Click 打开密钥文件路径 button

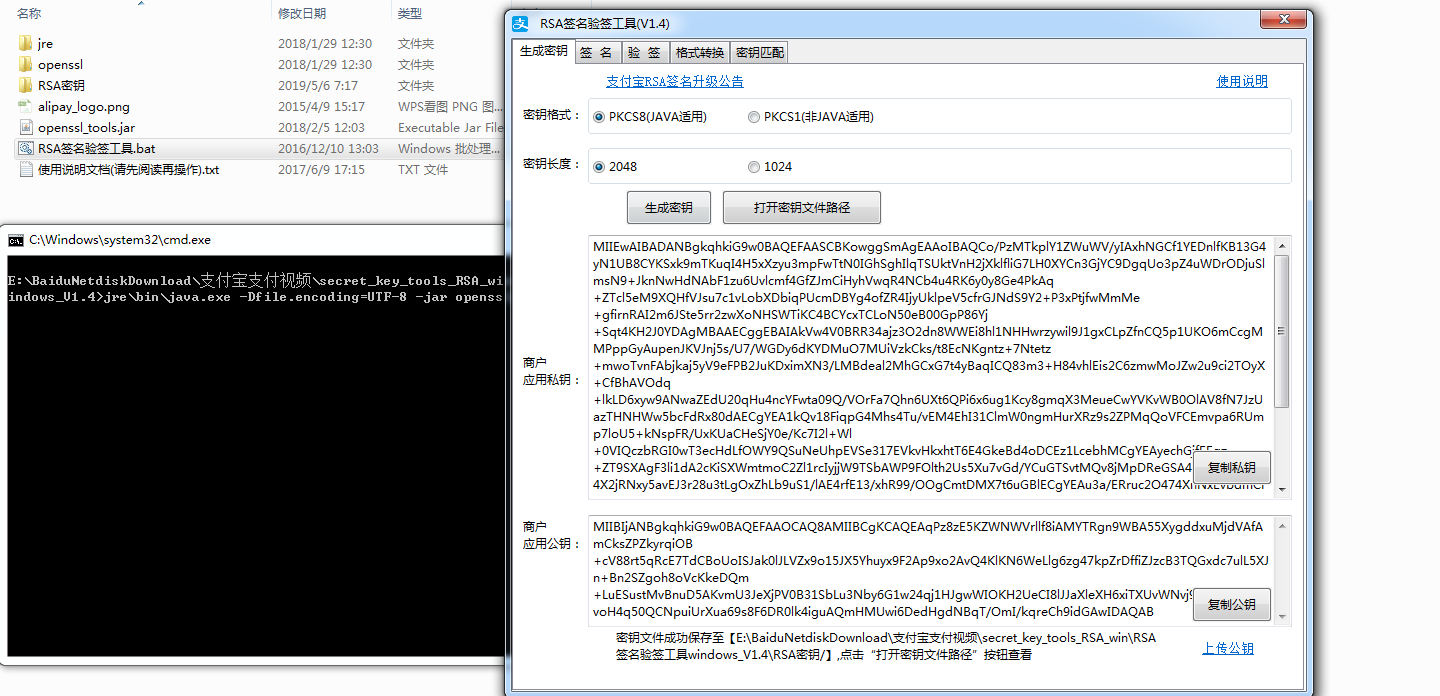pyautogui.click(x=802, y=208)
